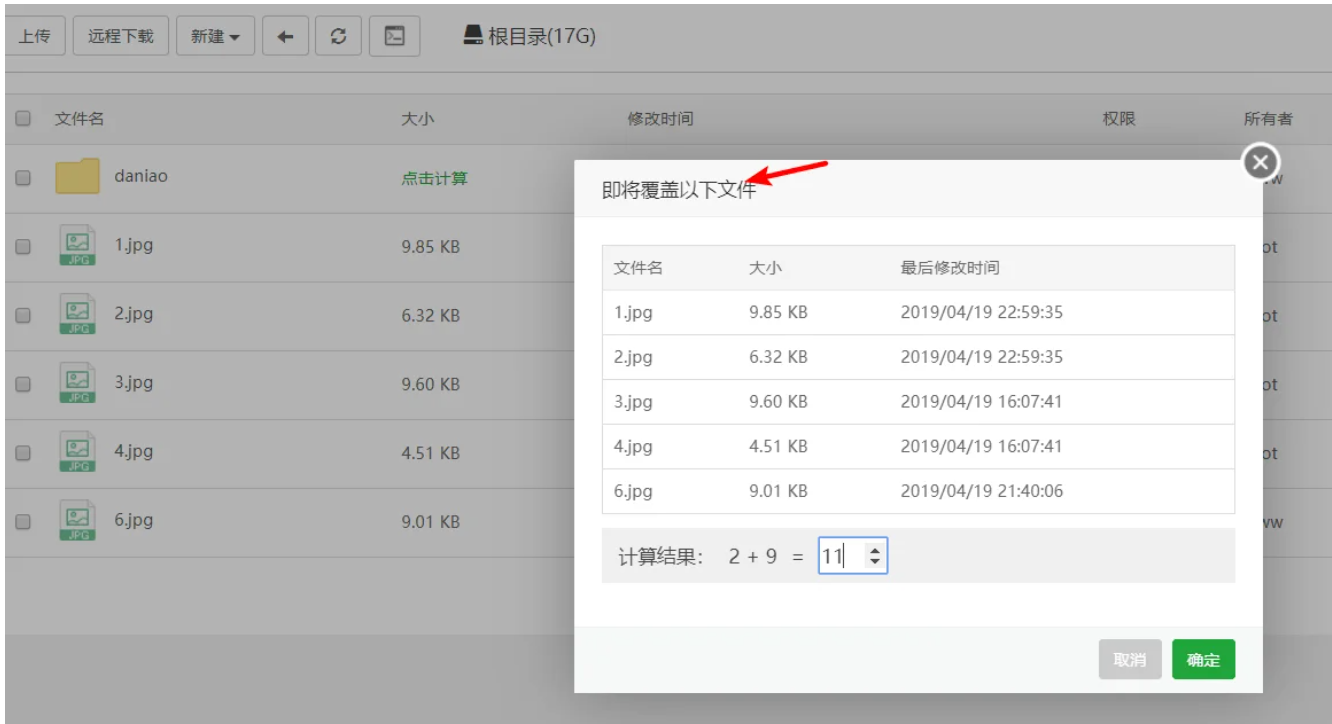The width and height of the screenshot is (1332, 724).
Task: Click the 1.jpg image file icon
Action: [x=77, y=246]
